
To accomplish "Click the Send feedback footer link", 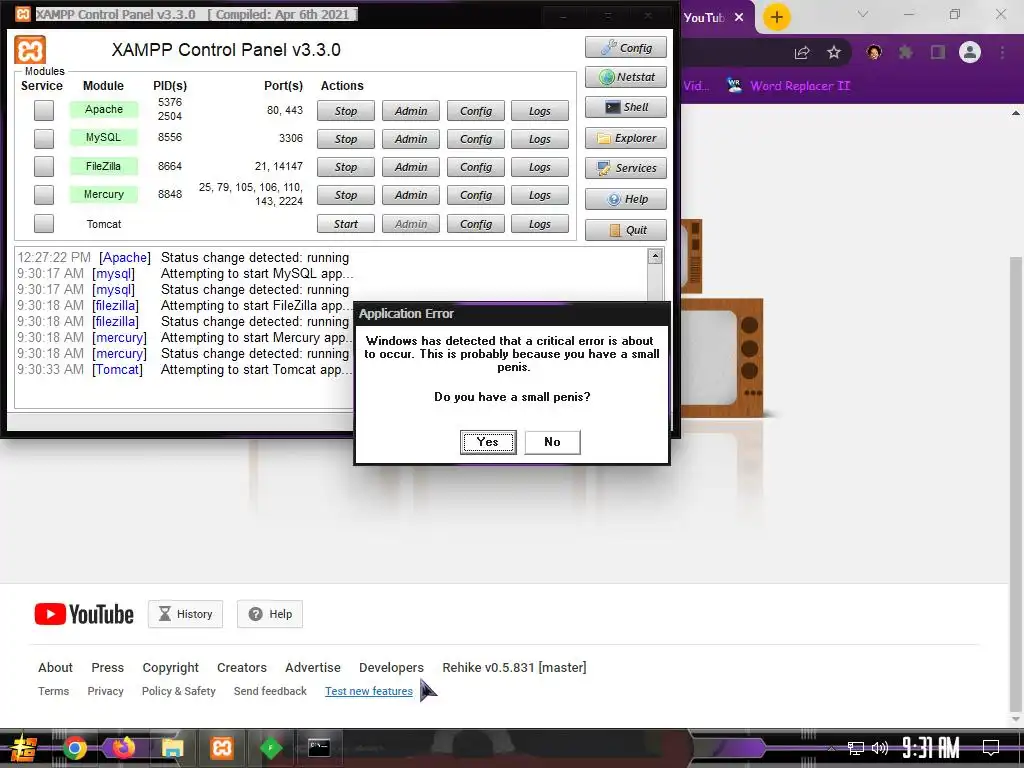I will (x=270, y=691).
